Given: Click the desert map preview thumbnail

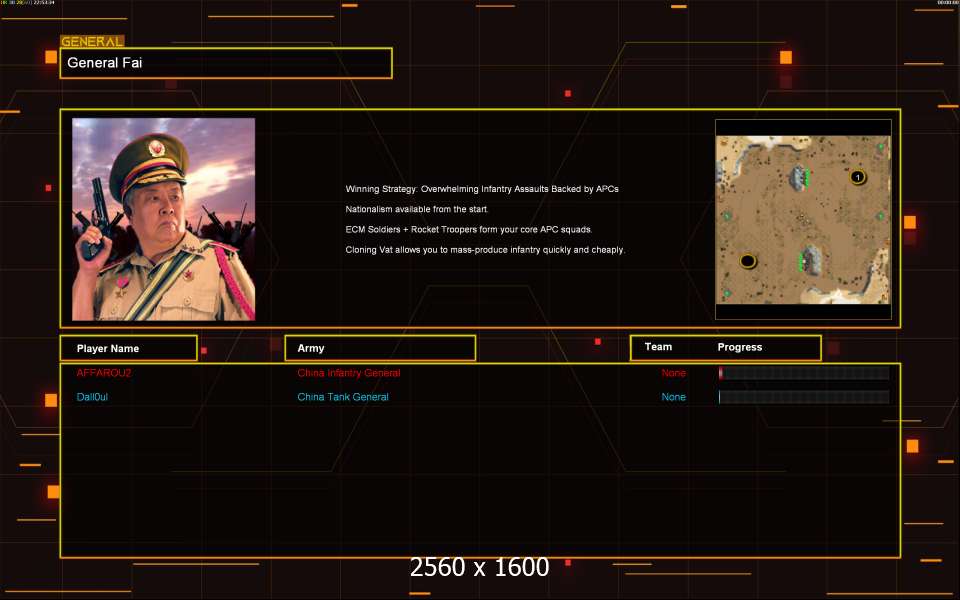Looking at the screenshot, I should (x=803, y=219).
